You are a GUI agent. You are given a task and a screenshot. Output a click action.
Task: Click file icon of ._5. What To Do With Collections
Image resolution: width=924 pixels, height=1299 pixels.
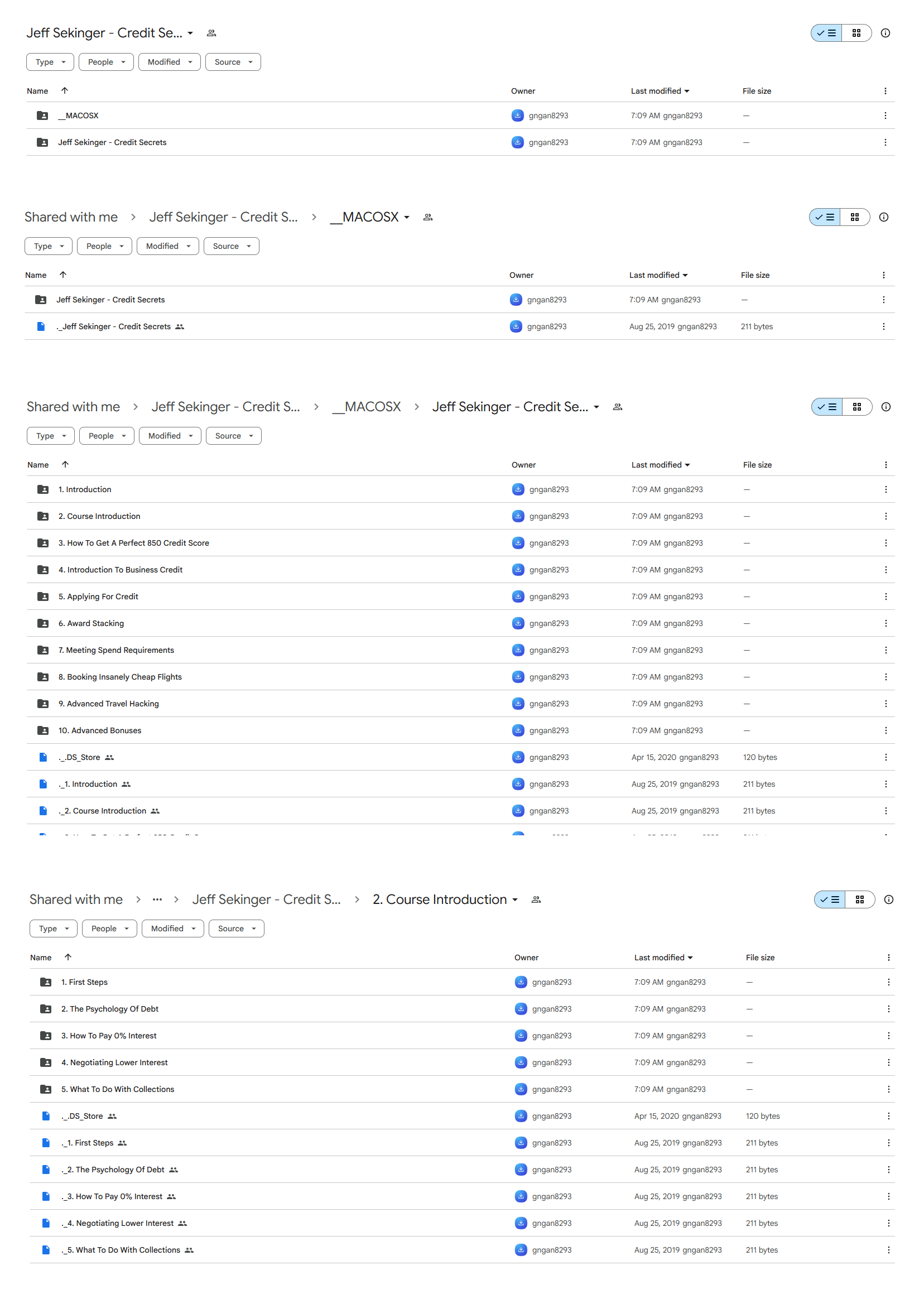click(x=46, y=1249)
